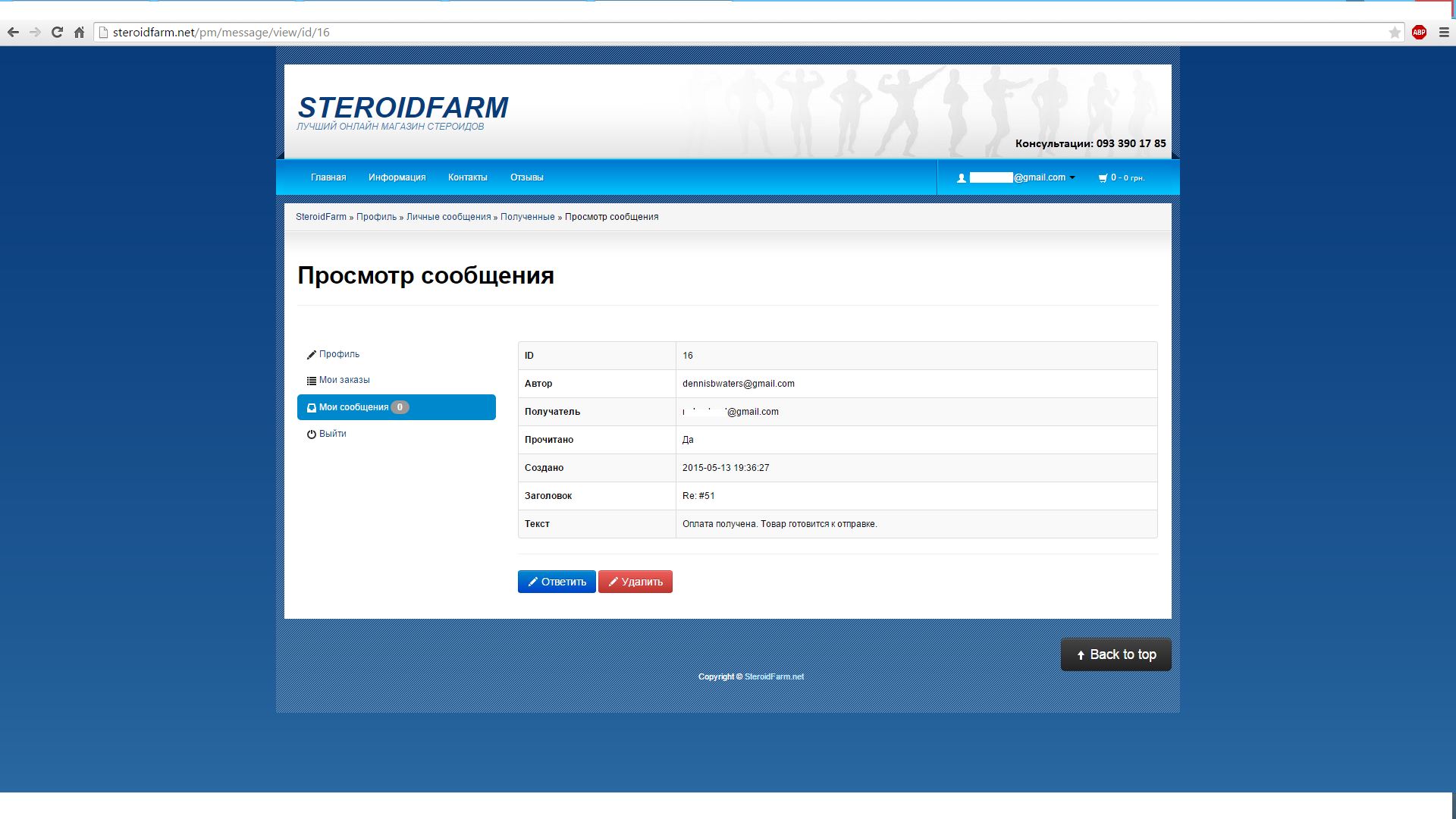Open the Главная menu item

click(x=328, y=177)
